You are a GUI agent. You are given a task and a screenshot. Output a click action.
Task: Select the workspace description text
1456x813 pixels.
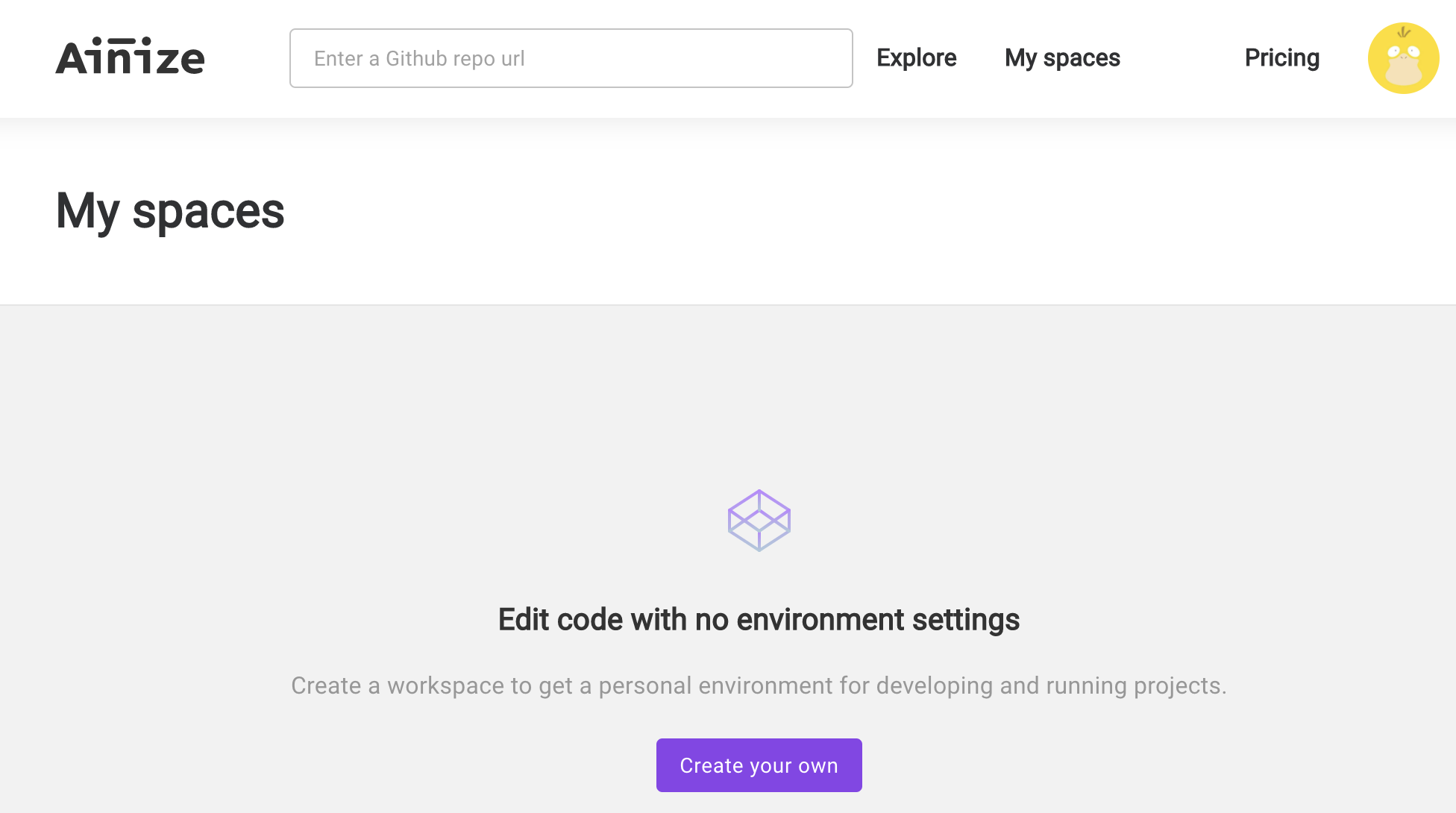(x=759, y=685)
